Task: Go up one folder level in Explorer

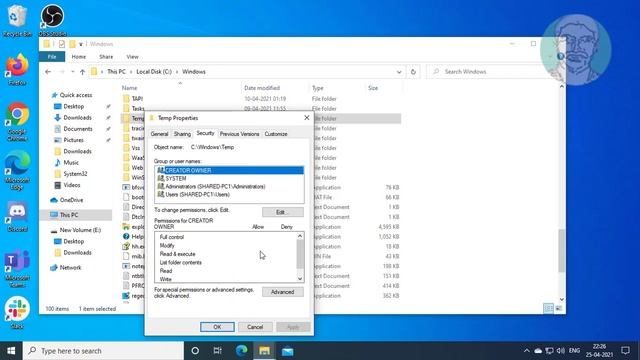Action: point(82,72)
